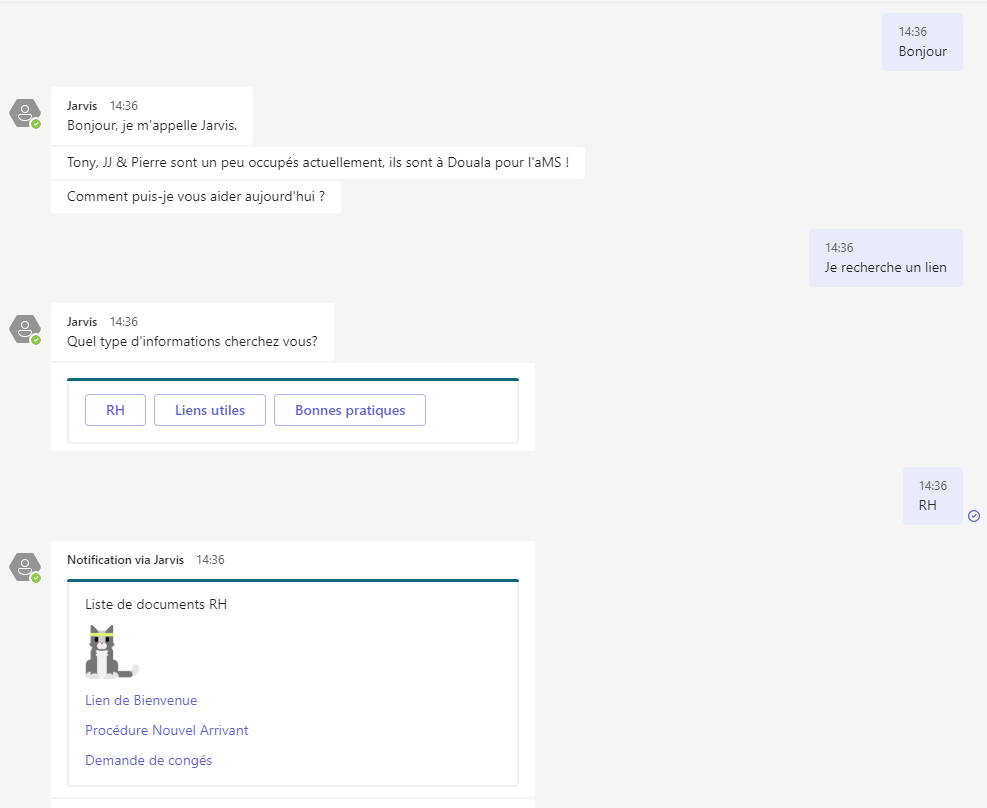This screenshot has width=987, height=808.
Task: Select the 'Comment puis-je vous aider' message
Action: pos(196,197)
